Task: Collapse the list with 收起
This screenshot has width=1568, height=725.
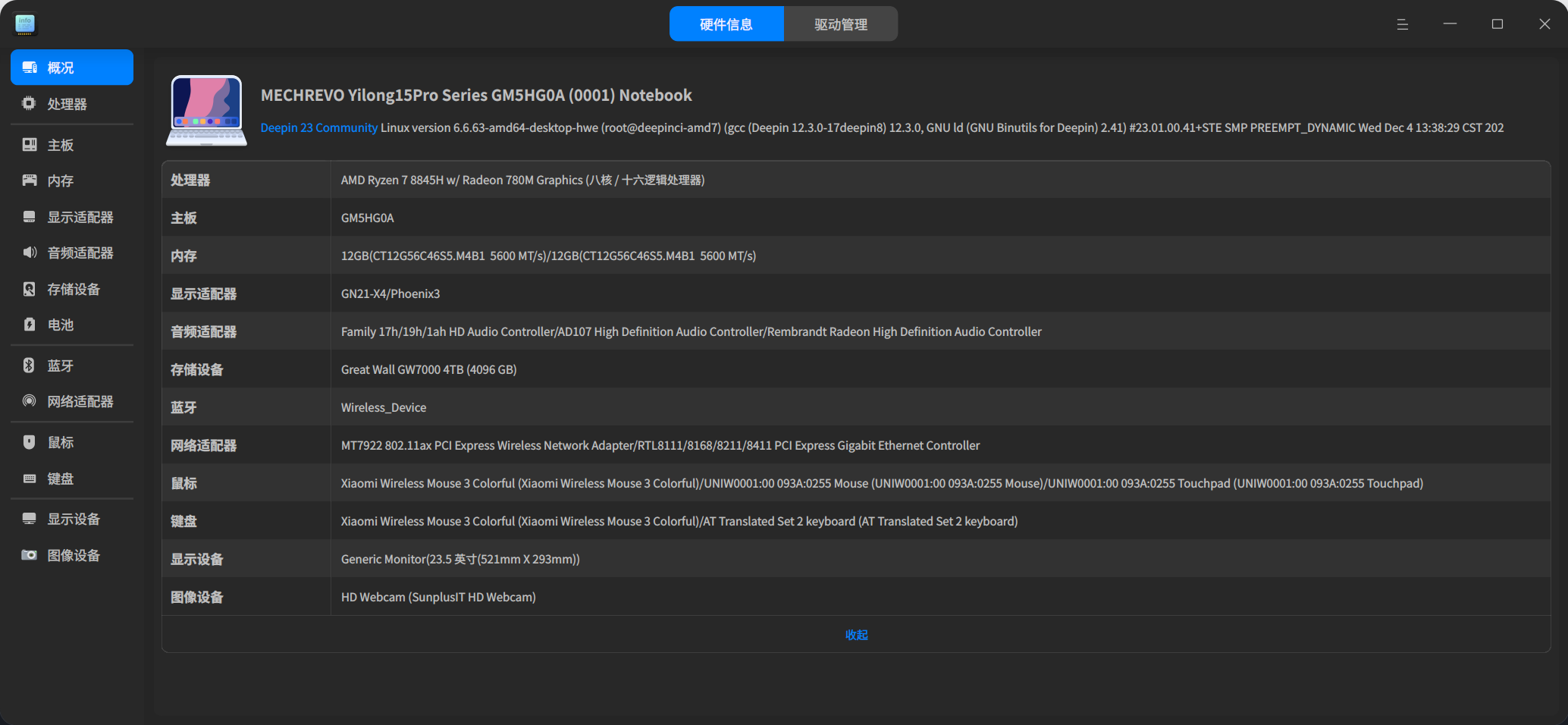Action: [x=857, y=635]
